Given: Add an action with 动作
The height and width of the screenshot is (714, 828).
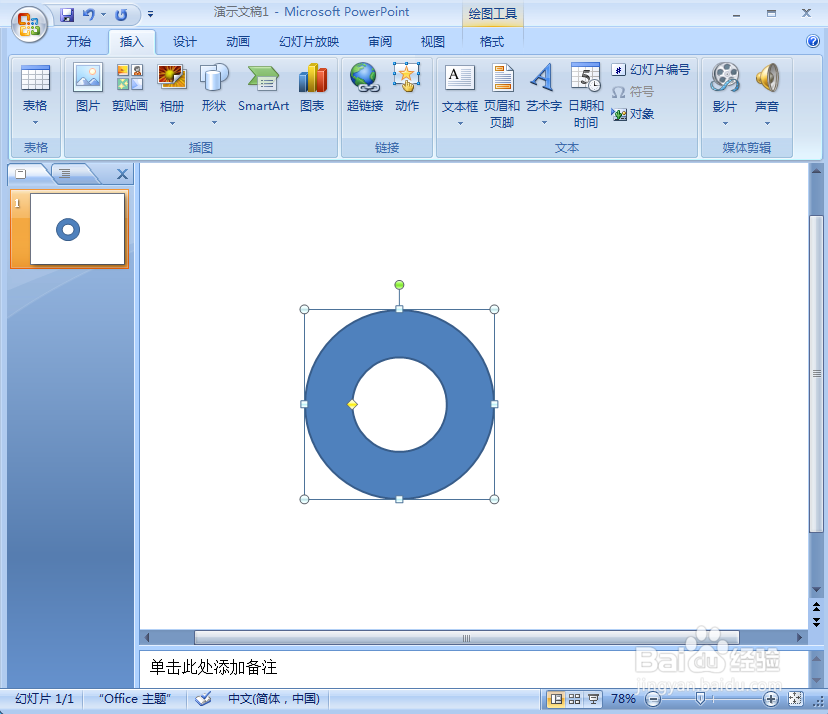Looking at the screenshot, I should 407,88.
